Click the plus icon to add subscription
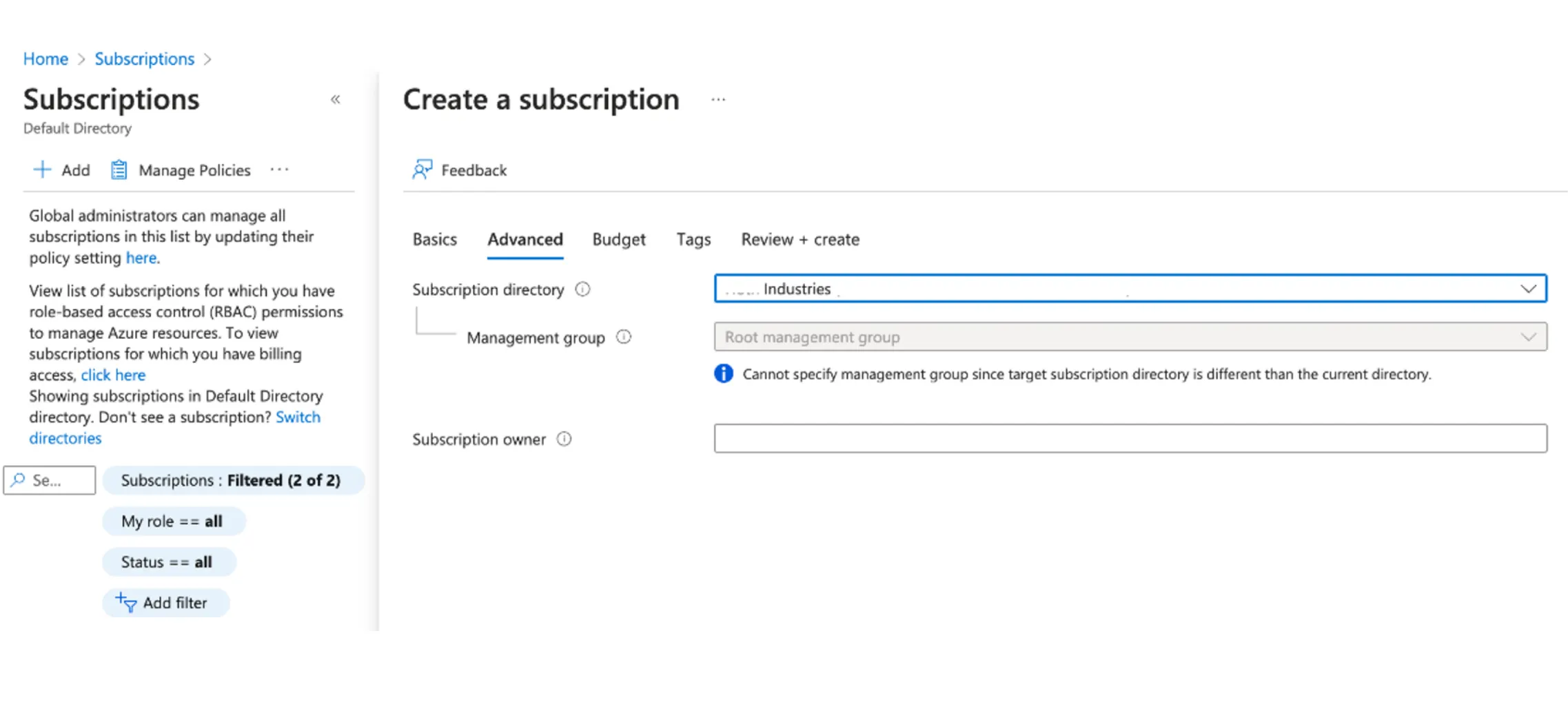Screen dimensions: 1568x702 [42, 170]
